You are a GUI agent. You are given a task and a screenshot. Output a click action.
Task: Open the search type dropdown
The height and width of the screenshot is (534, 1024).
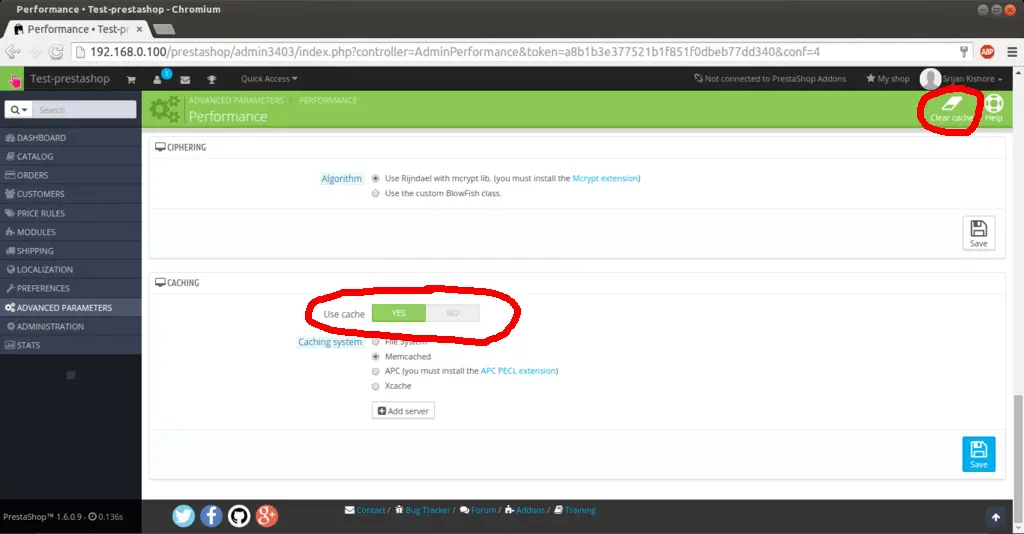coord(18,110)
